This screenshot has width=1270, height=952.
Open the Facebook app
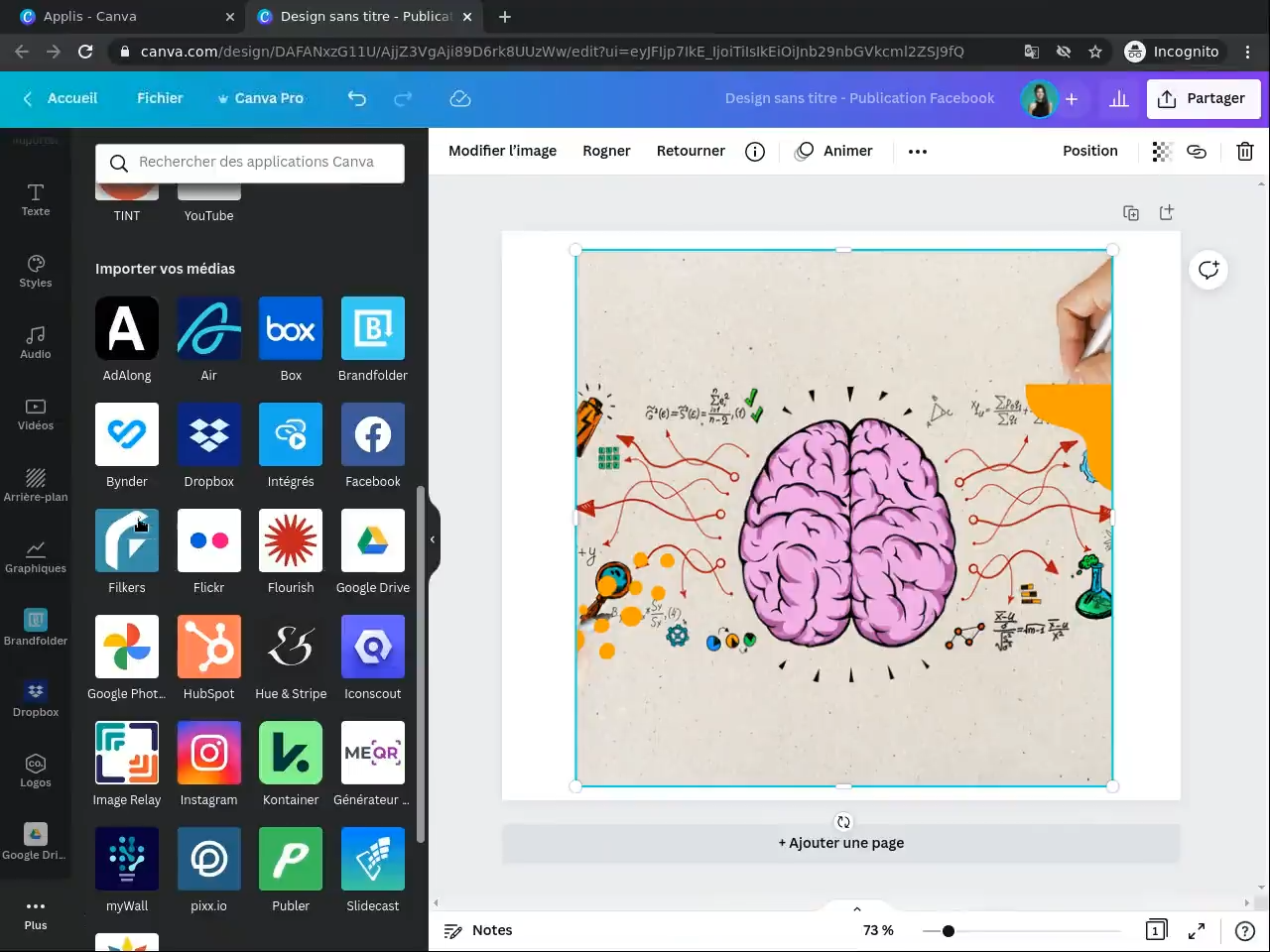(x=373, y=434)
